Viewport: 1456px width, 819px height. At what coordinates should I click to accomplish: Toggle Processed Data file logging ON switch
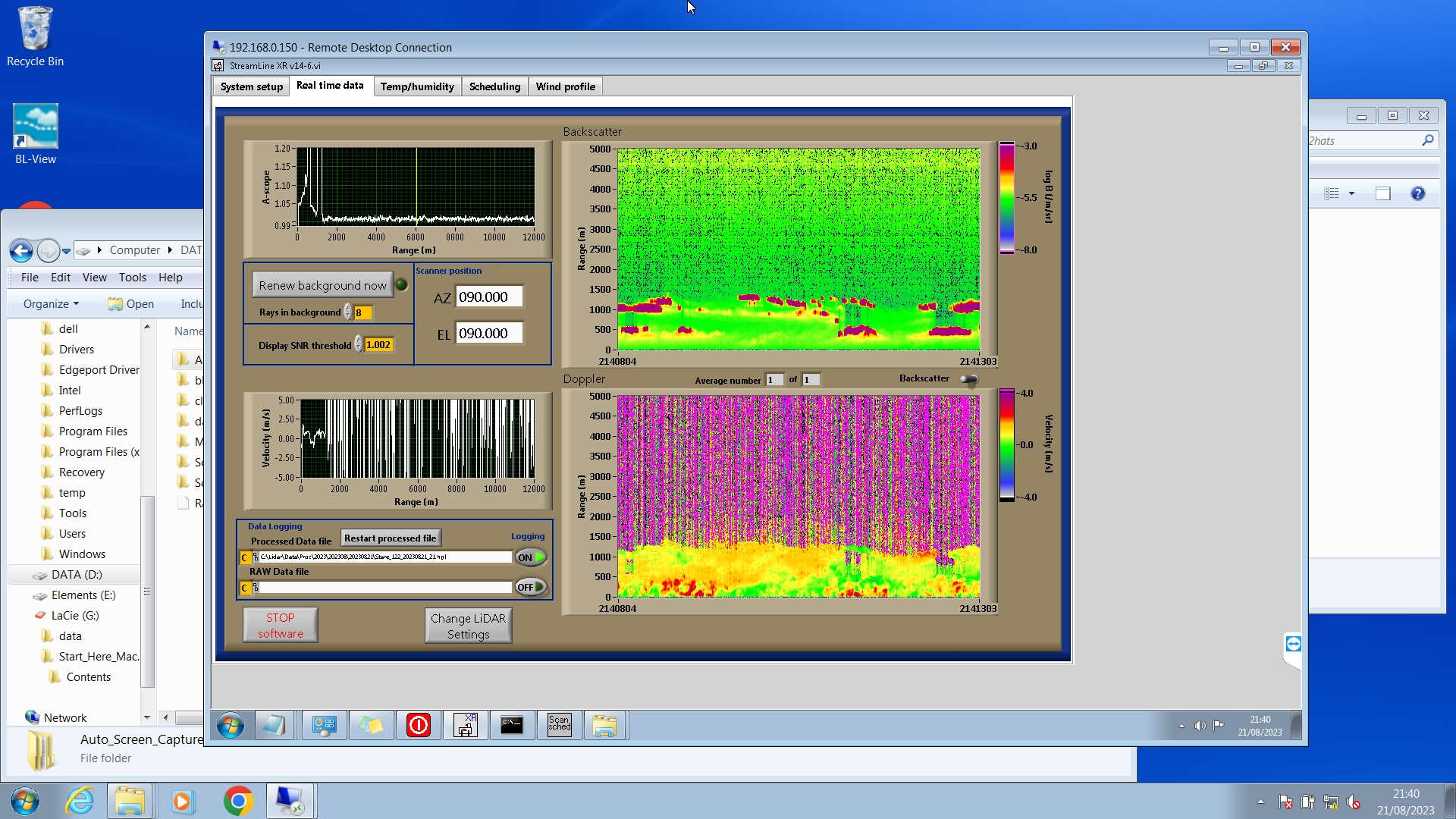coord(531,557)
